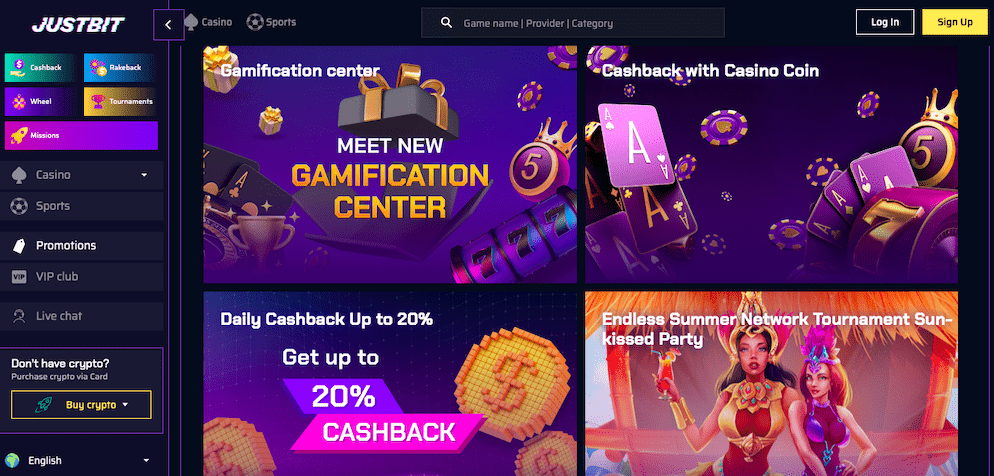Viewport: 994px width, 476px height.
Task: Open the Missions rocket tile
Action: 81,135
